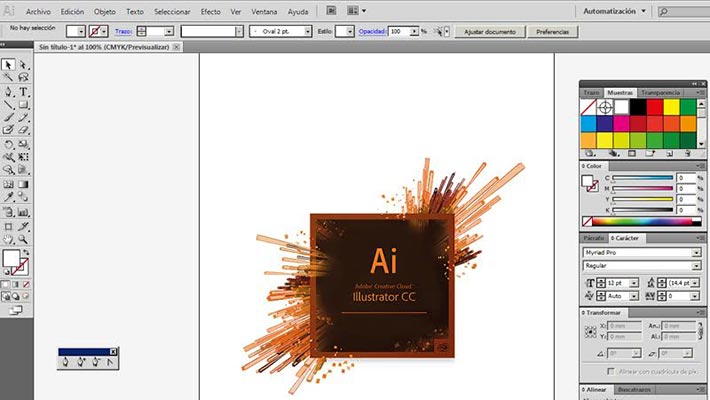Select the Lasso tool
The width and height of the screenshot is (710, 400).
[x=23, y=77]
